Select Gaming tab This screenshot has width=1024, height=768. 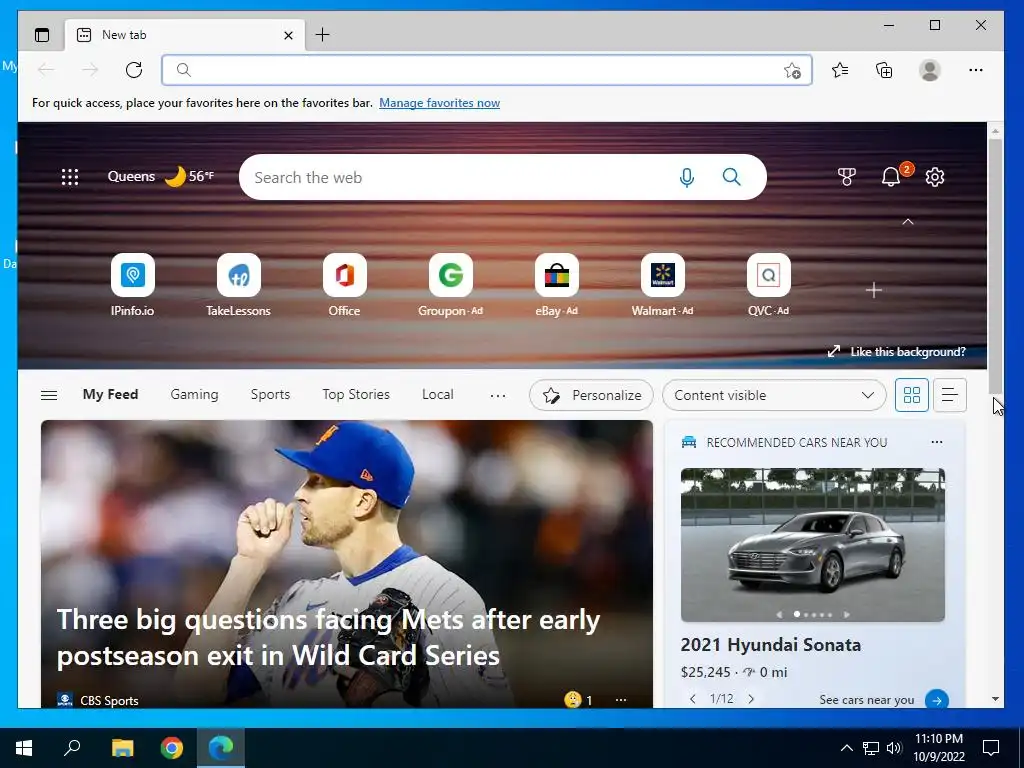pyautogui.click(x=195, y=394)
